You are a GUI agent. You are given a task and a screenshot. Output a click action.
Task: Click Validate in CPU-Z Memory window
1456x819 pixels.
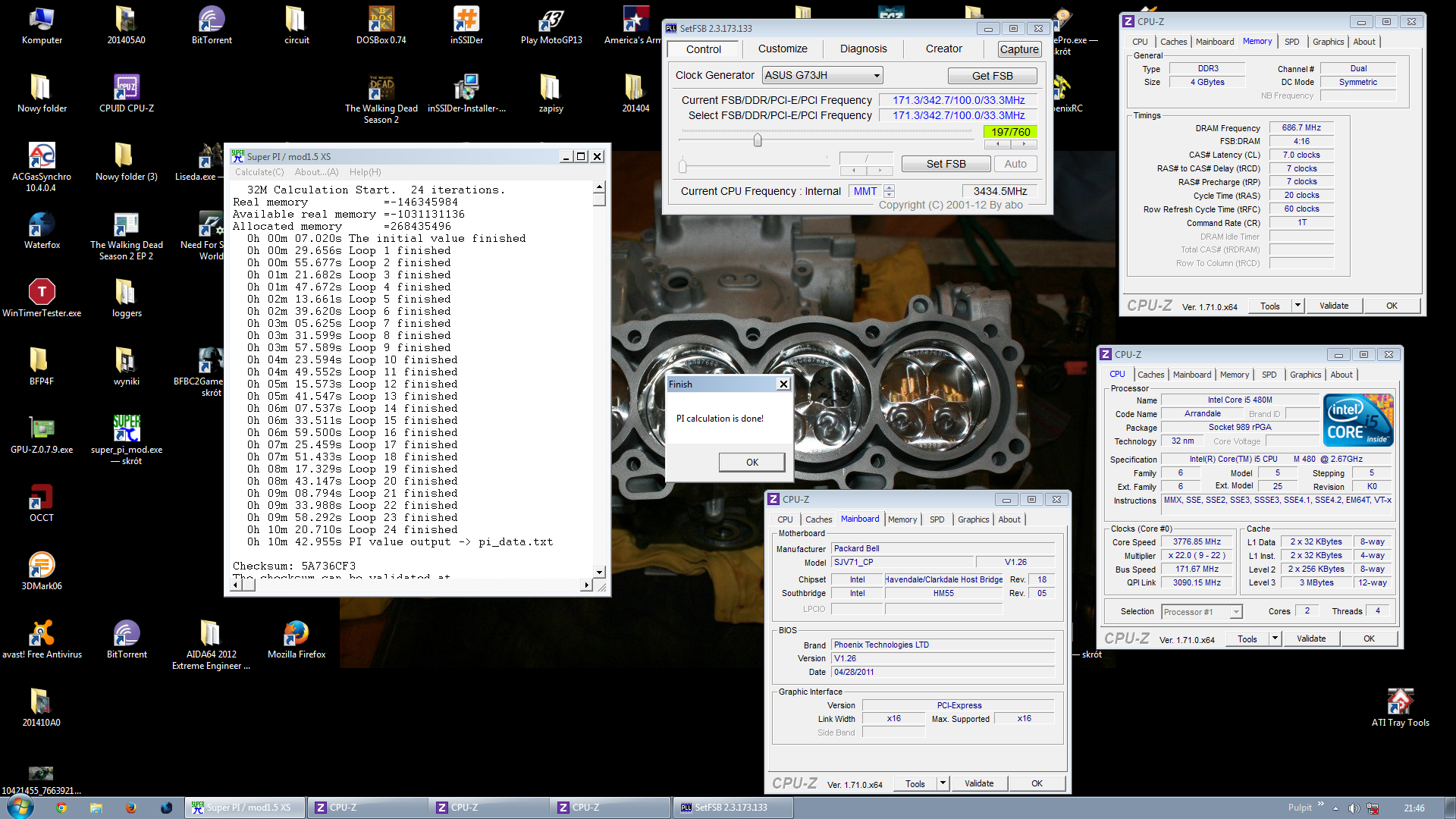point(1333,306)
